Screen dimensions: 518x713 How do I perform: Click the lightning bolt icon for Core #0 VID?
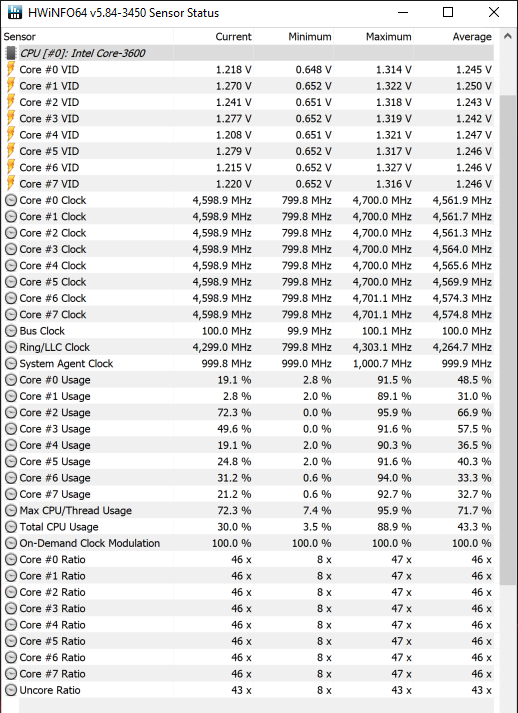[x=11, y=70]
